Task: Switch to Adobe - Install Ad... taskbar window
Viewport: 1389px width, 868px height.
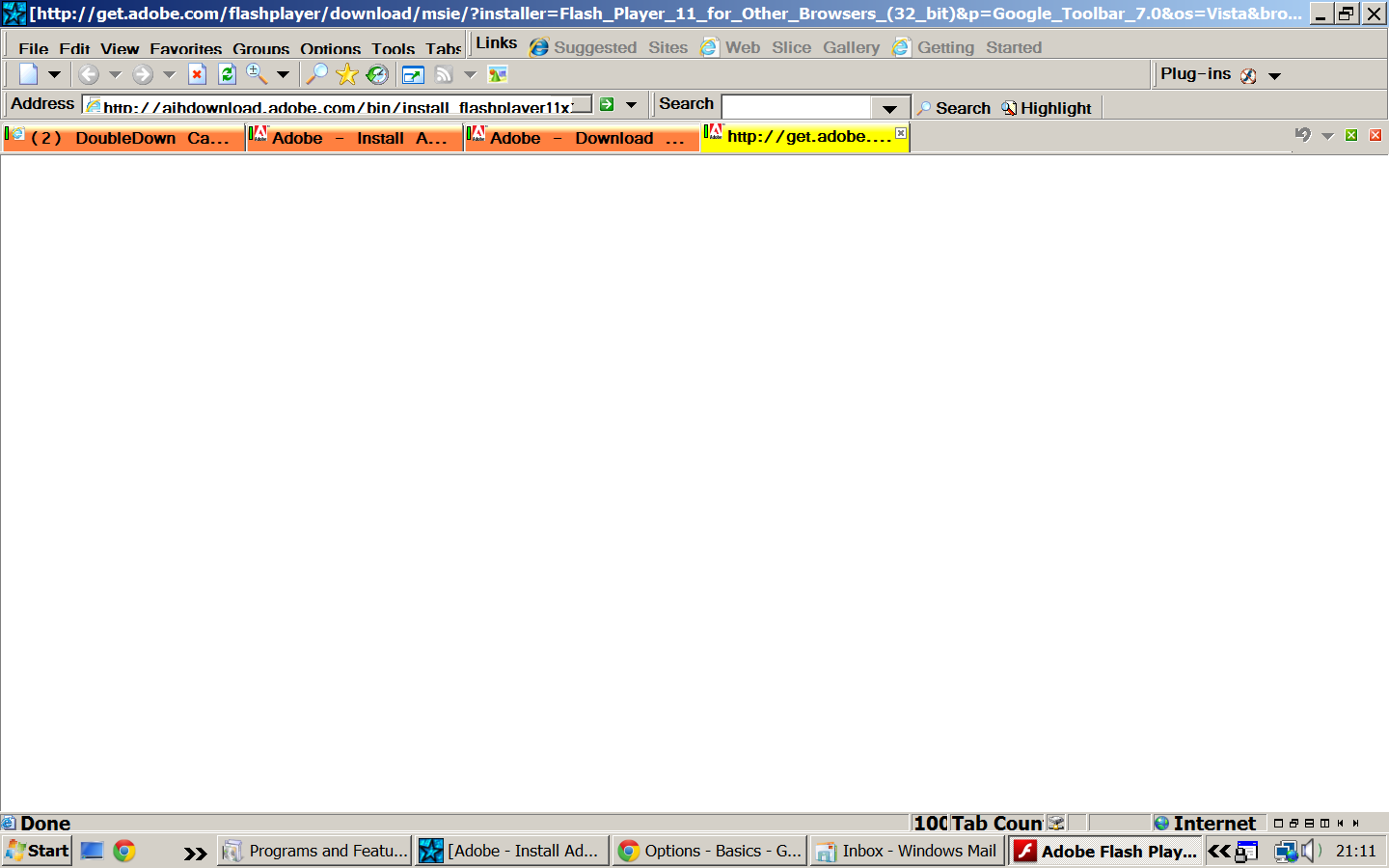Action: pos(511,851)
